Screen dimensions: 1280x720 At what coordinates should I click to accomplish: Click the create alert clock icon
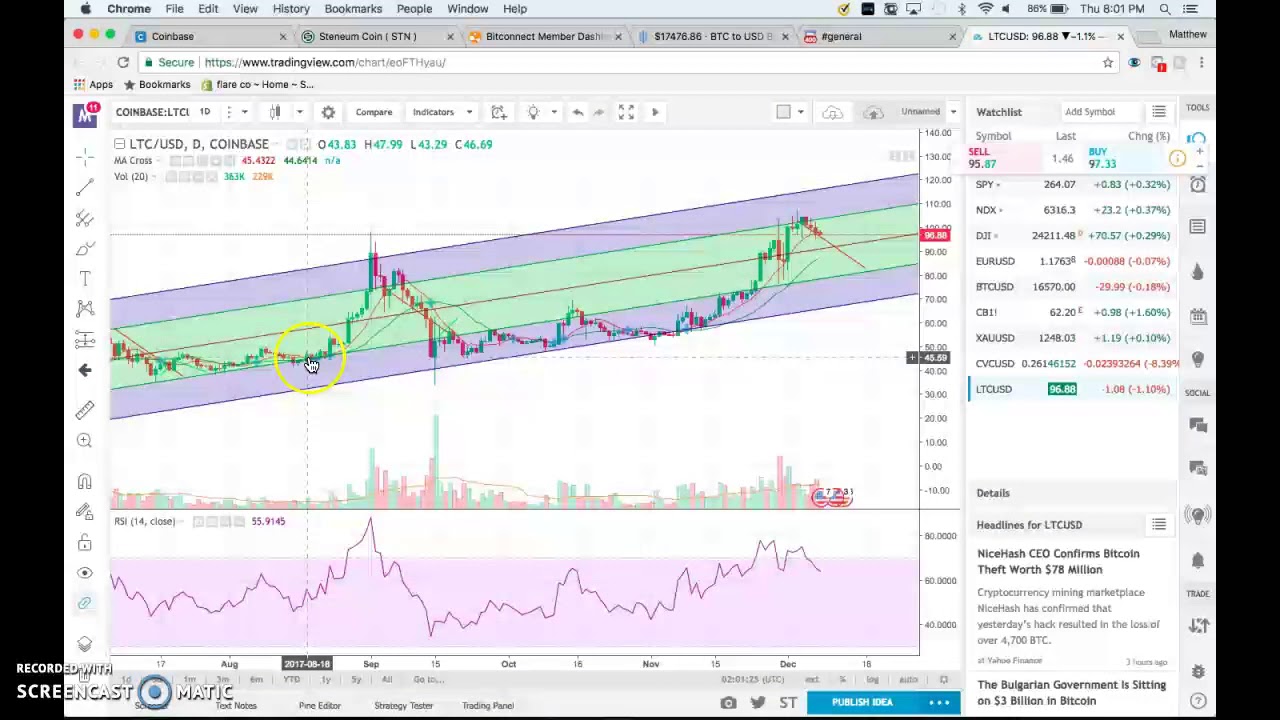[498, 112]
